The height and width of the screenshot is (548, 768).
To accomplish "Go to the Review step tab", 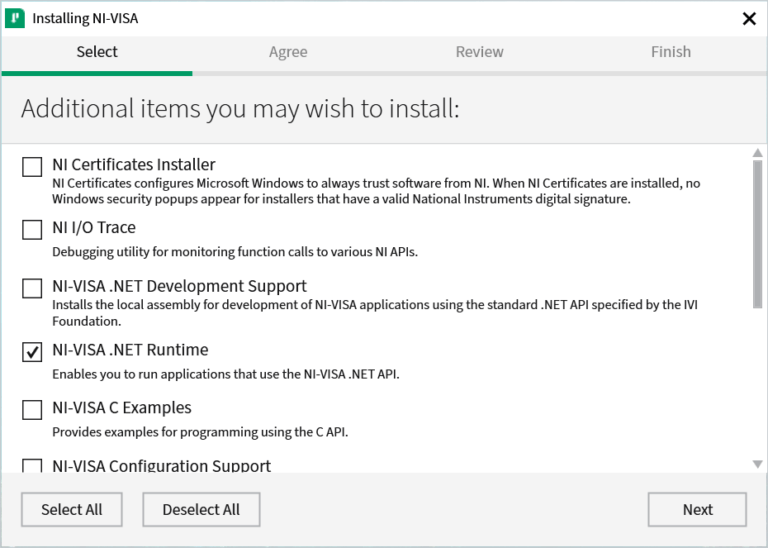I will [x=480, y=52].
